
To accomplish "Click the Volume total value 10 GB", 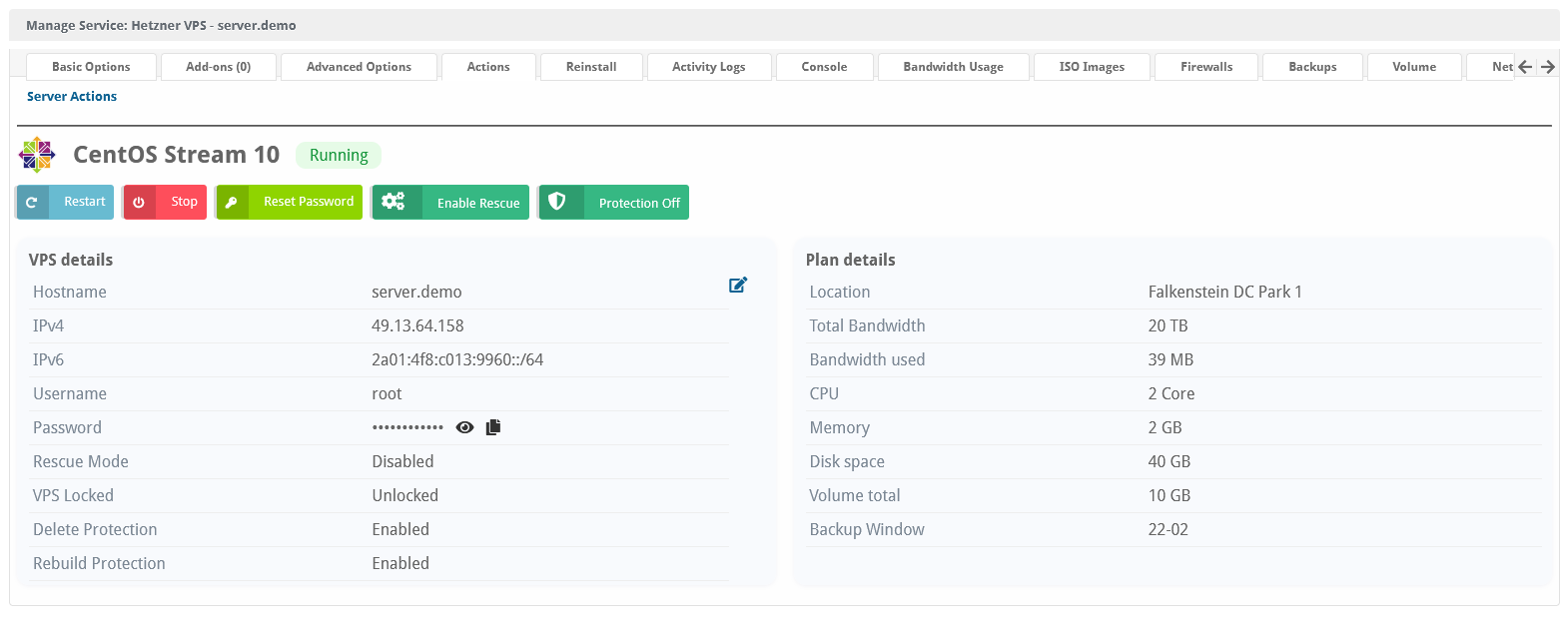I will click(x=1170, y=495).
